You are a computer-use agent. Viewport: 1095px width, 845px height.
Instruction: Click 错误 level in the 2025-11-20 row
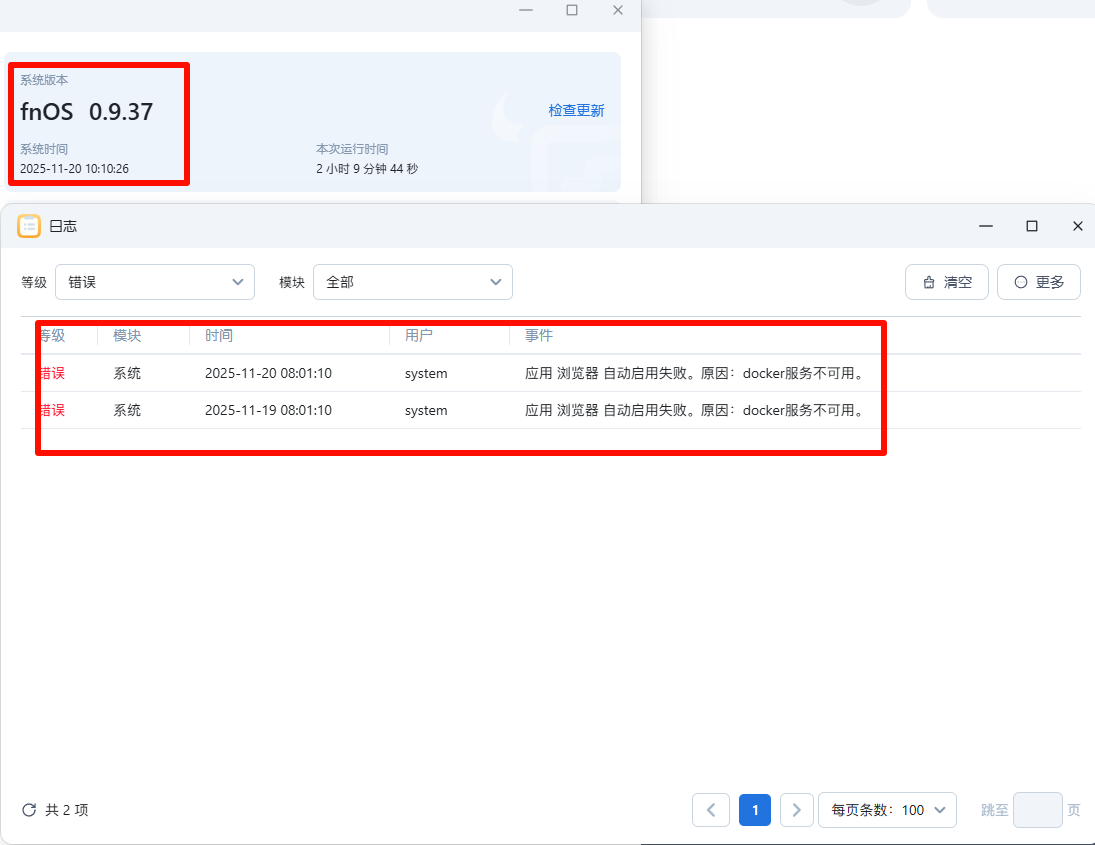click(52, 373)
